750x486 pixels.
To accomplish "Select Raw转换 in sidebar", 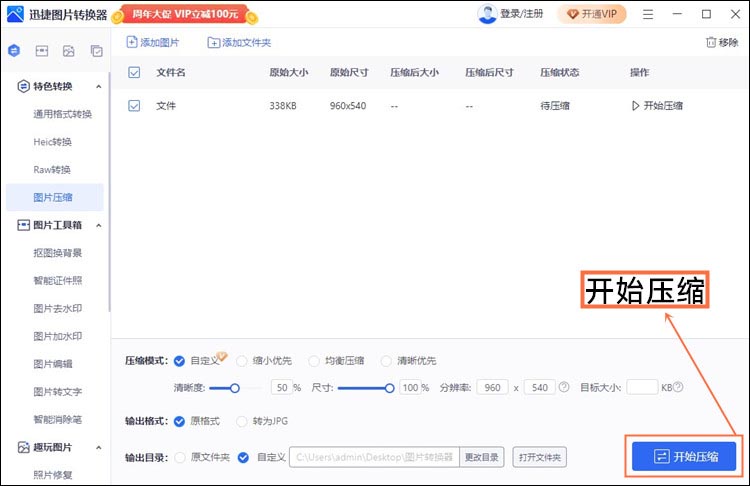I will [52, 170].
